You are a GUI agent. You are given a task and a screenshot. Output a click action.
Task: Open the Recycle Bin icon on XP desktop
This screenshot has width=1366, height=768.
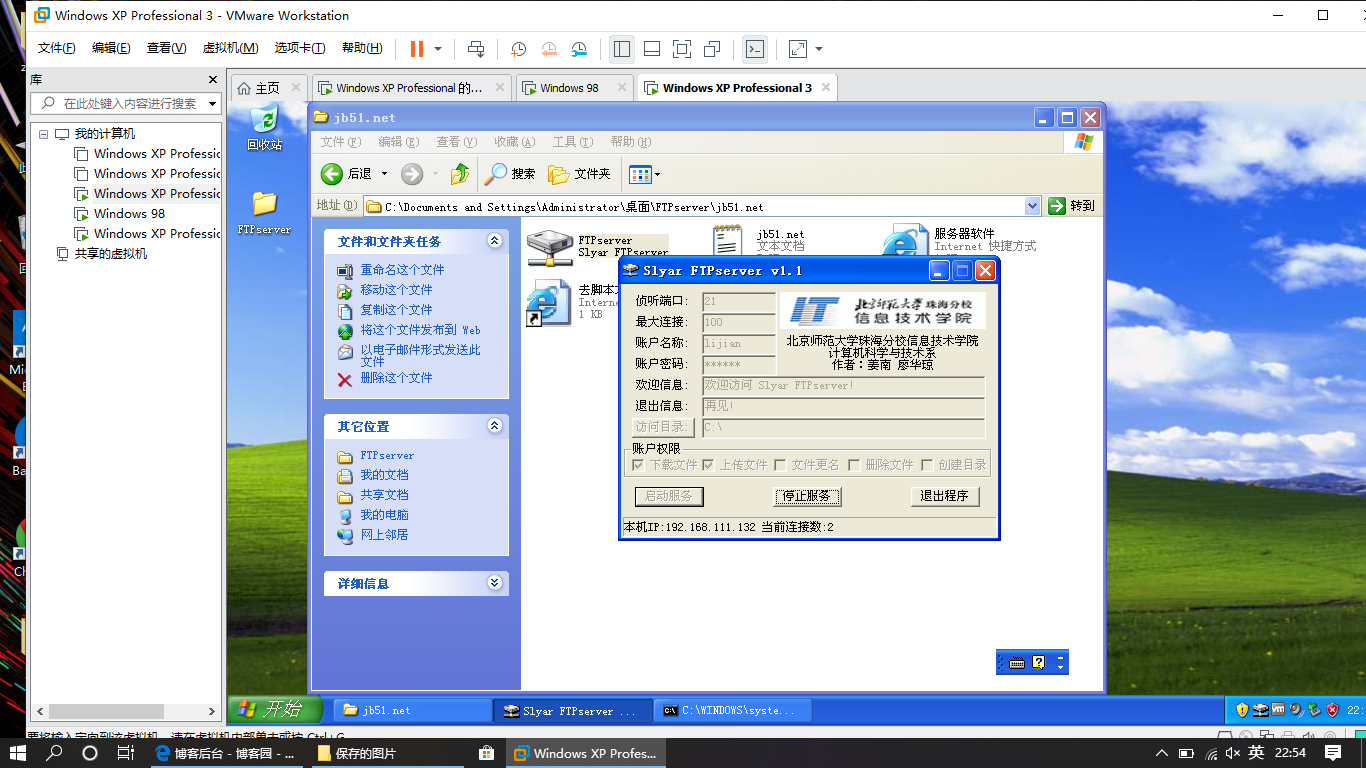coord(265,121)
